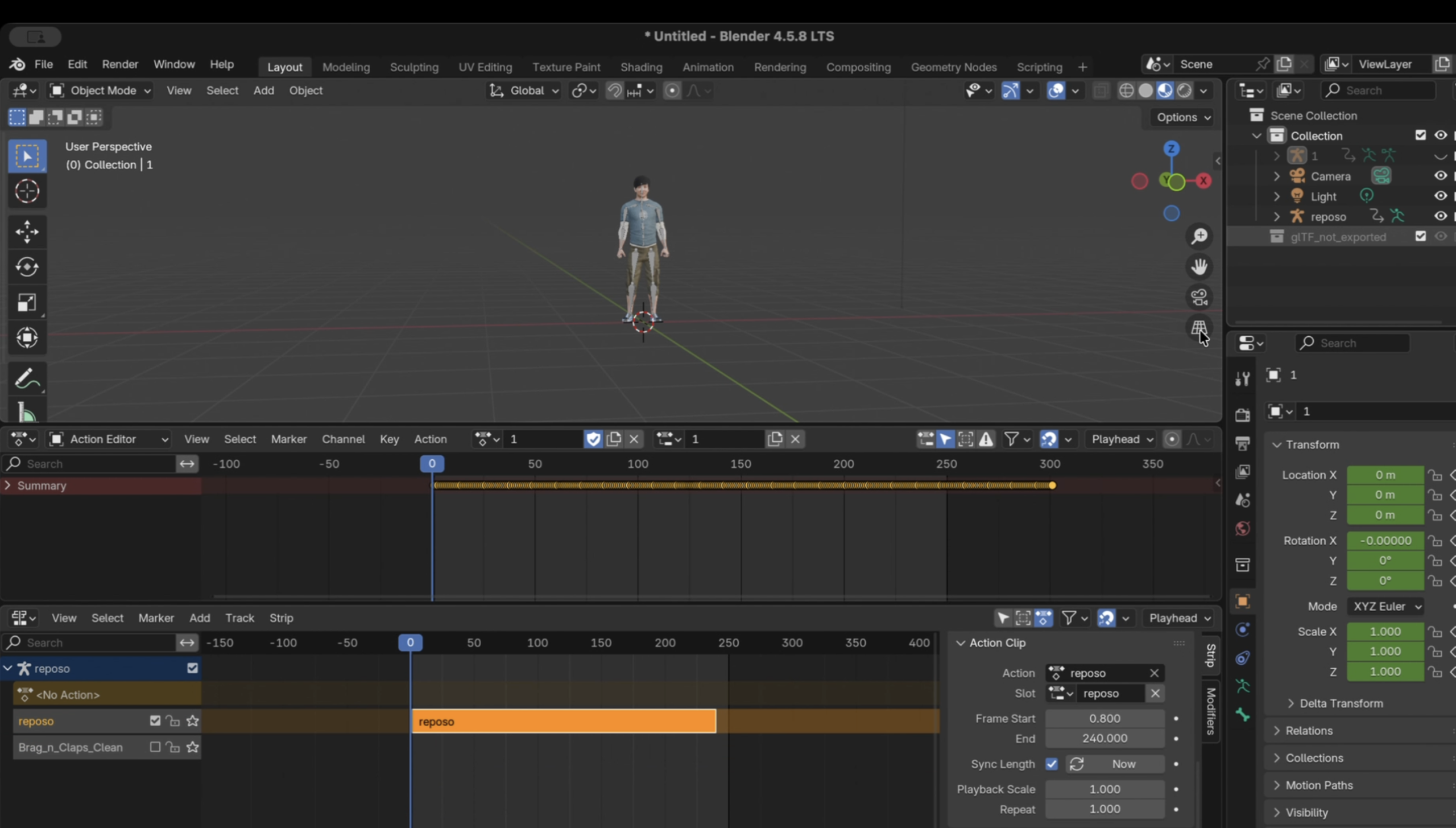
Task: Enable the Brag_n_Claps_Clean track checkbox
Action: [155, 747]
